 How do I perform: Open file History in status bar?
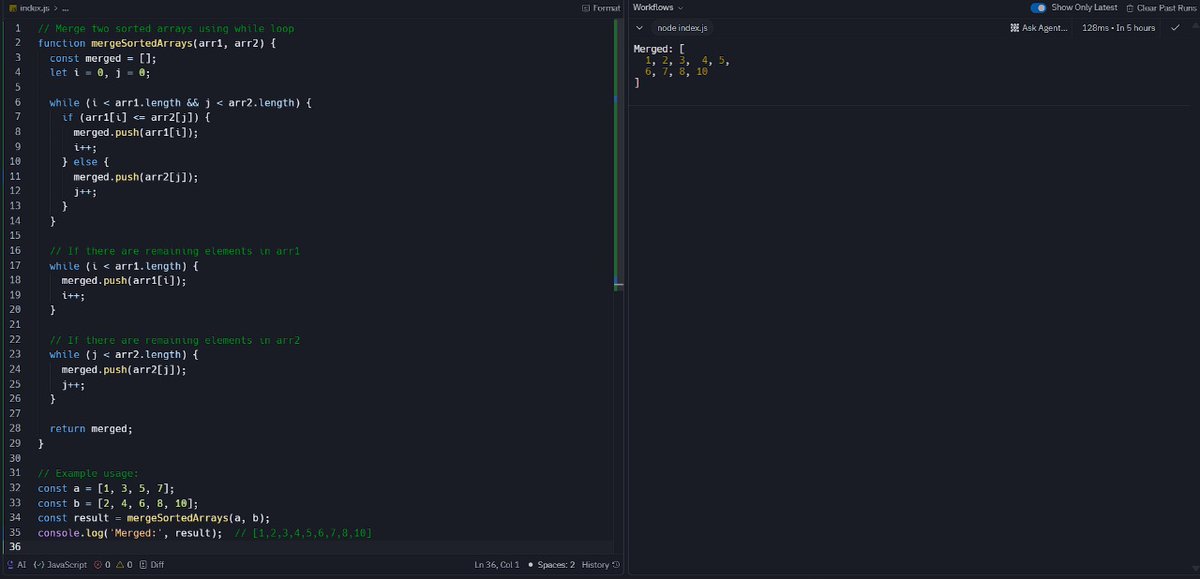(x=601, y=565)
